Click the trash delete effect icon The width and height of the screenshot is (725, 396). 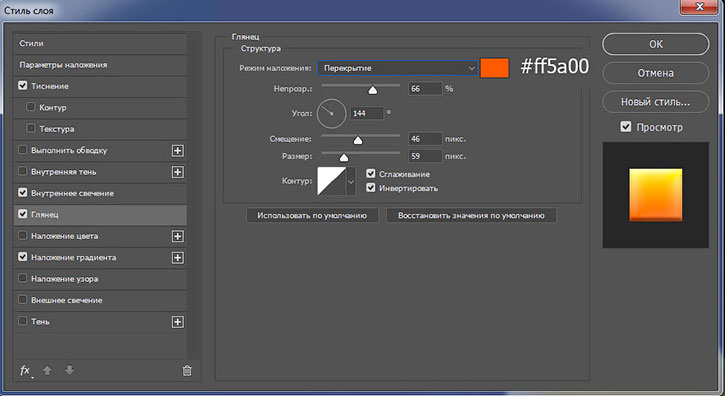pos(187,371)
